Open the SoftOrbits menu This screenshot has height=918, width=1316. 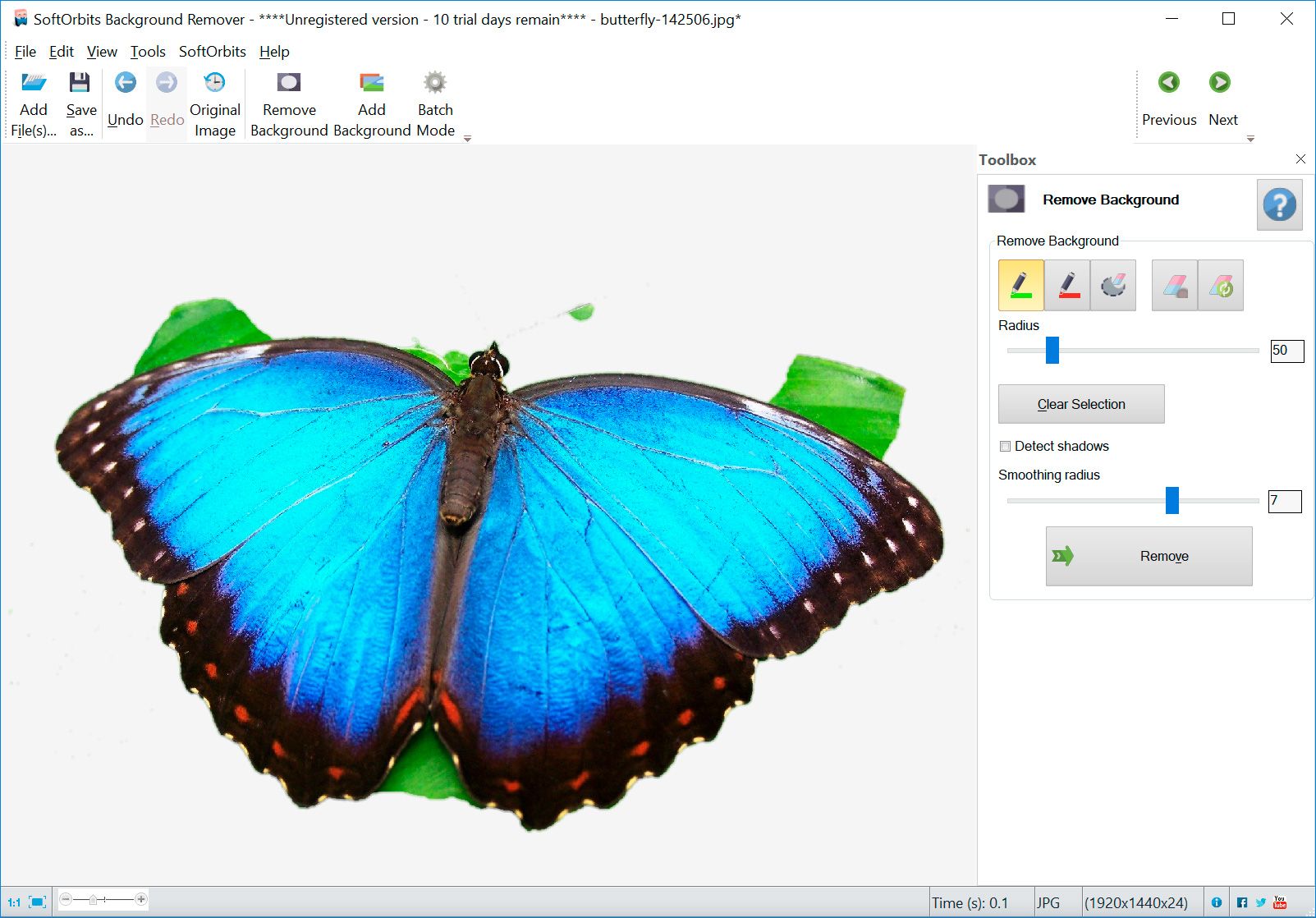(x=212, y=51)
